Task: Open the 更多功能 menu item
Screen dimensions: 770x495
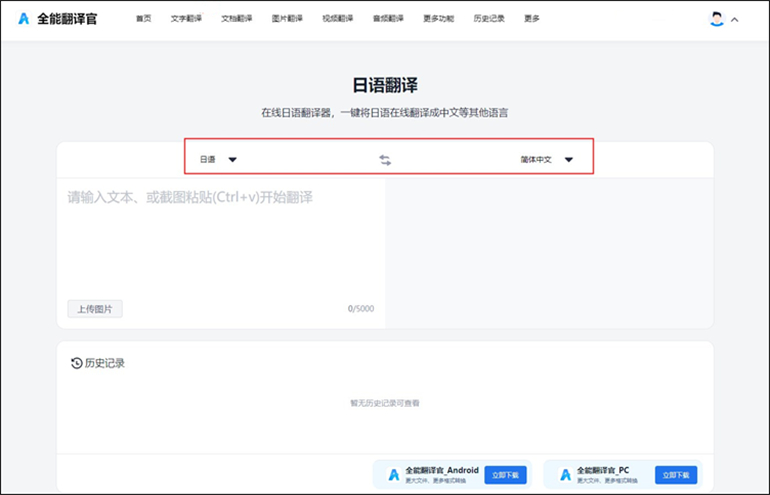Action: click(439, 19)
